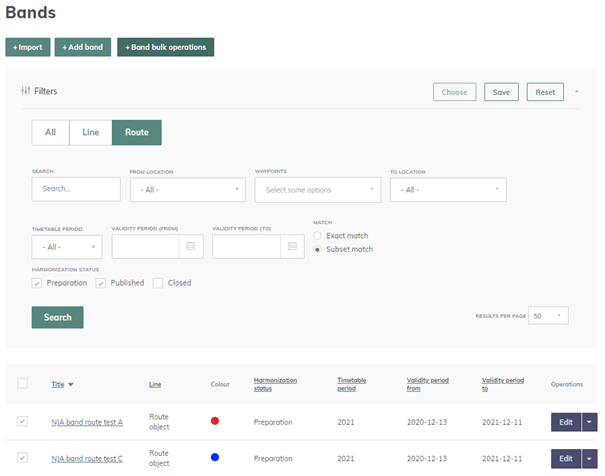Image resolution: width=605 pixels, height=476 pixels.
Task: Click the green Search button
Action: pyautogui.click(x=57, y=317)
